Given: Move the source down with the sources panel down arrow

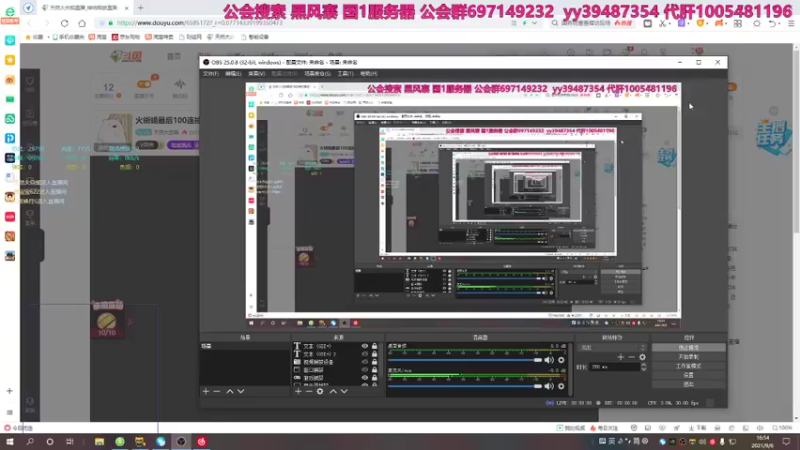Looking at the screenshot, I should (x=344, y=391).
